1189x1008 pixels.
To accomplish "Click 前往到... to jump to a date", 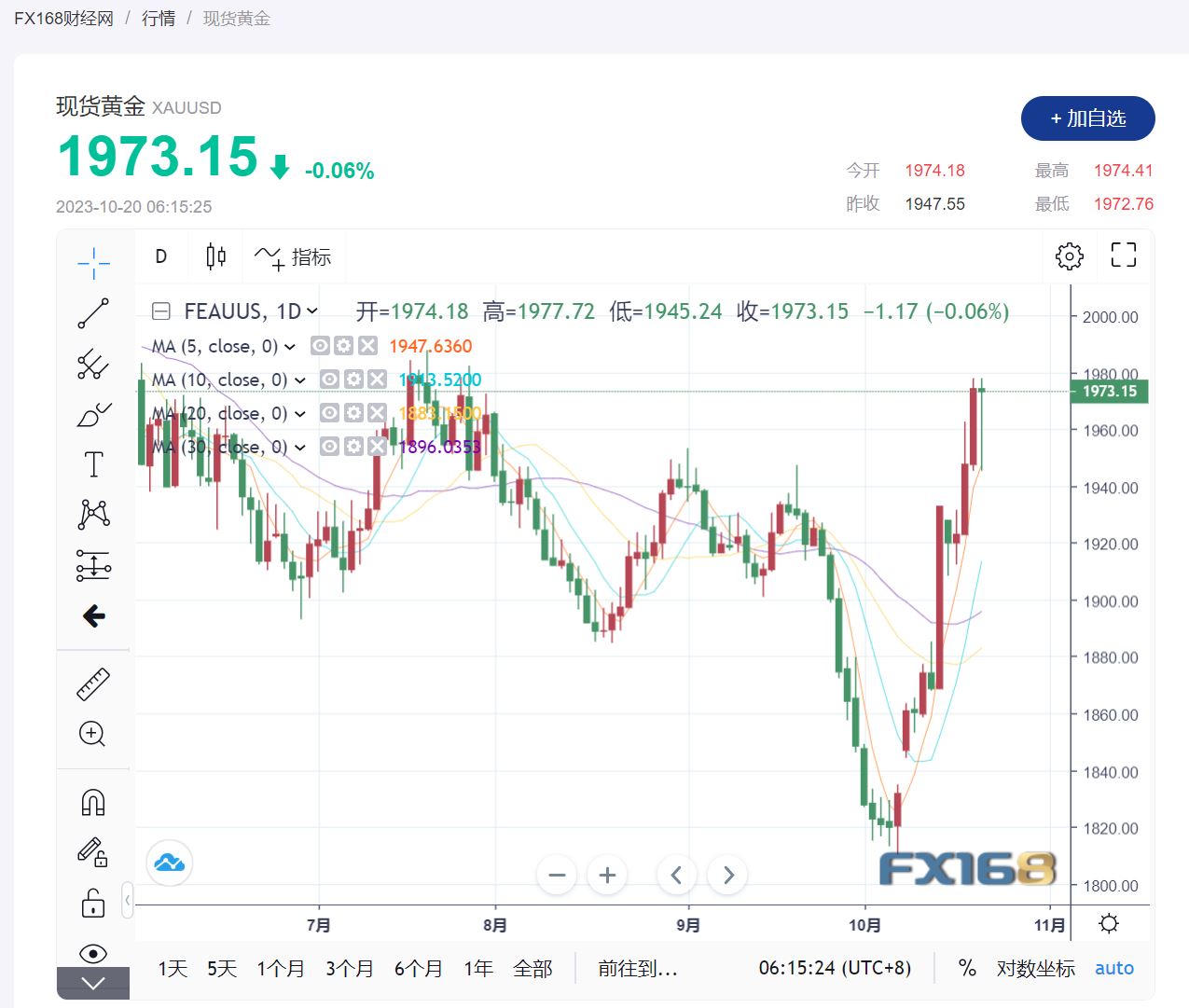I will [x=638, y=969].
